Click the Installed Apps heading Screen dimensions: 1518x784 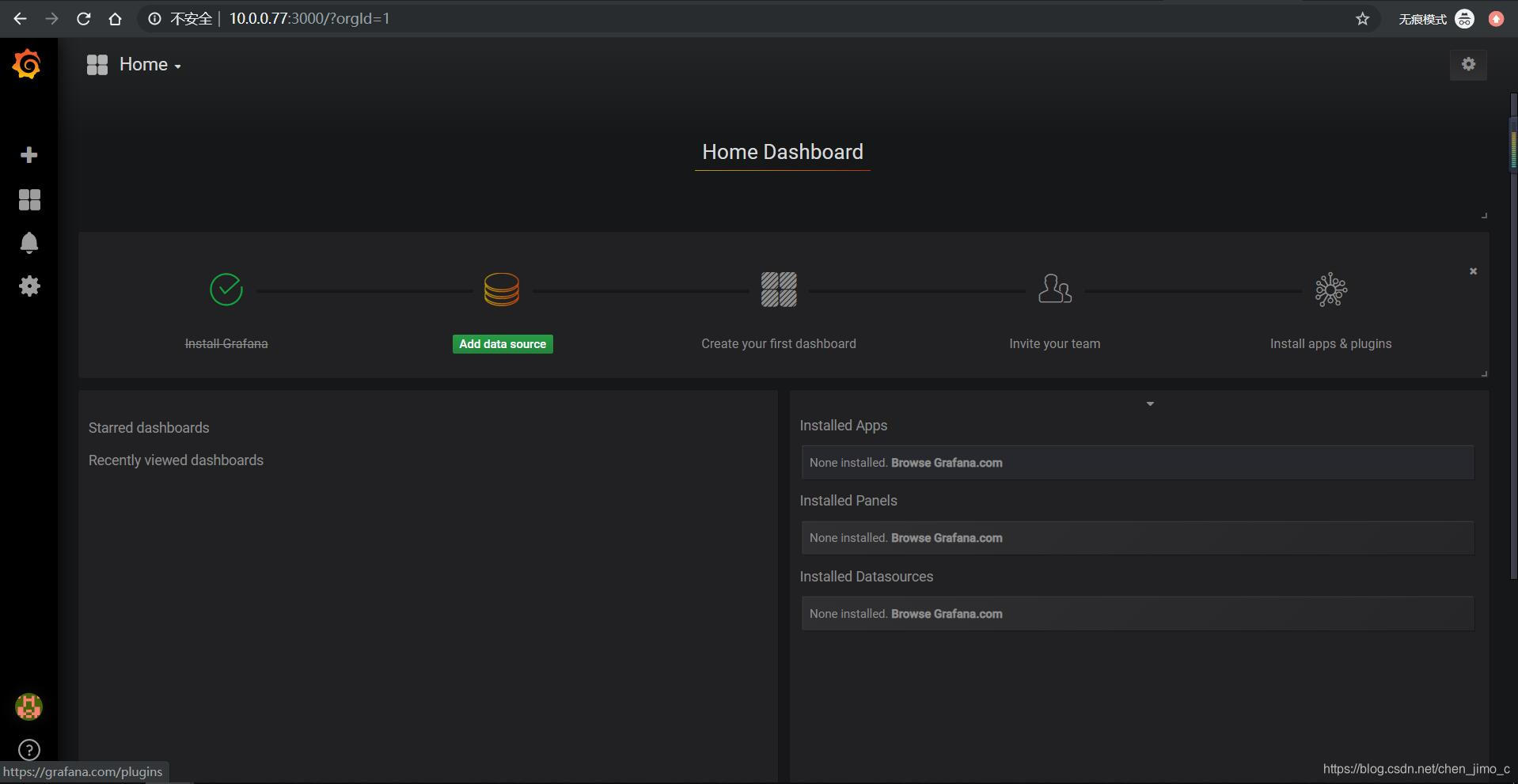pos(844,426)
